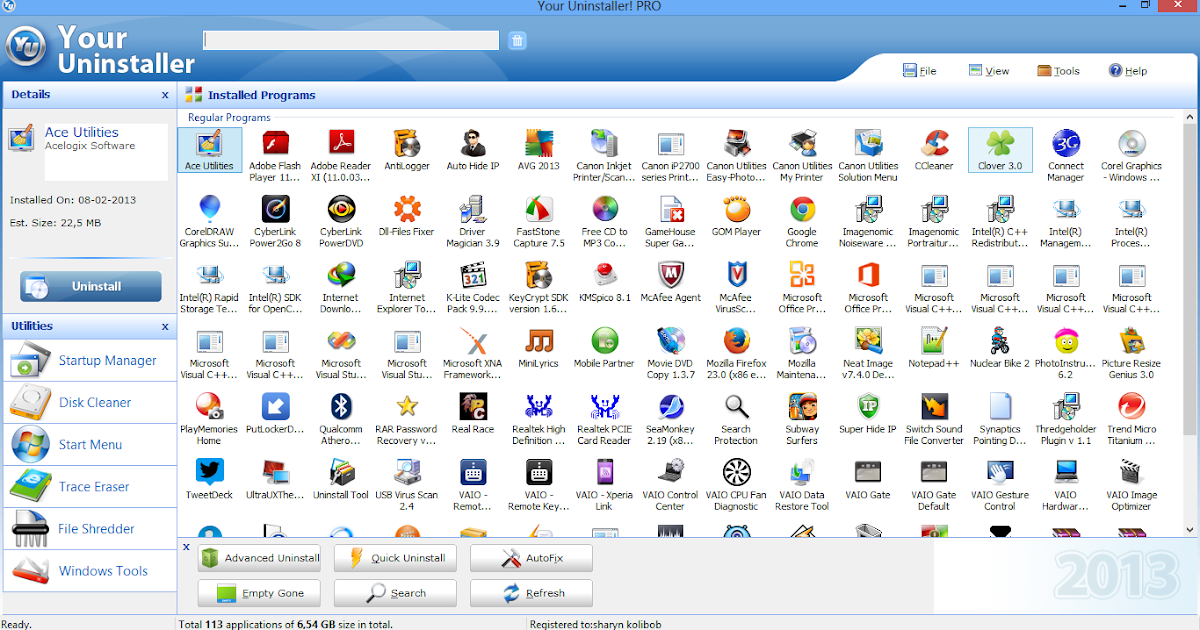Click the Regular Programs group header

point(229,118)
